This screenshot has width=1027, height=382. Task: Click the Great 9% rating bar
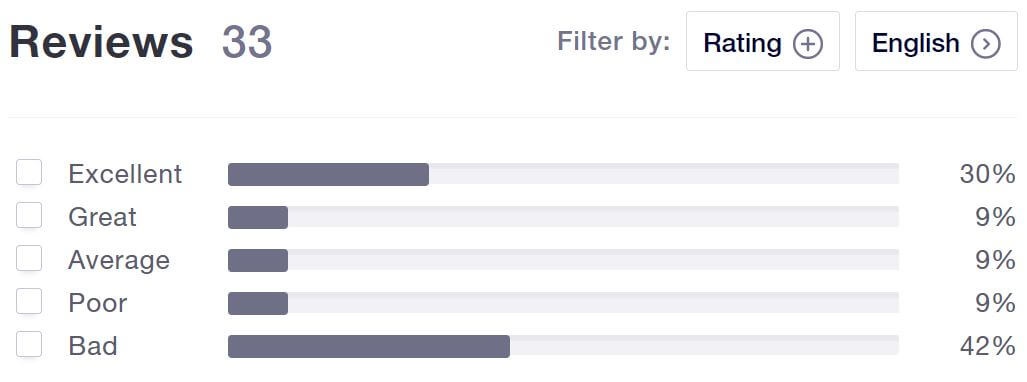(x=563, y=218)
